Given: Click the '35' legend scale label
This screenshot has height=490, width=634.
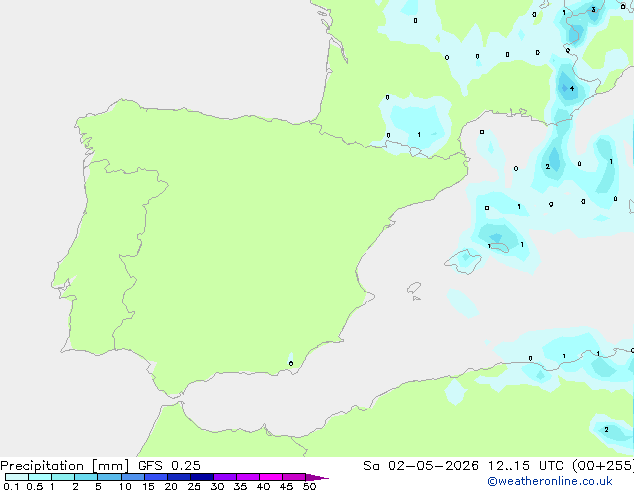Looking at the screenshot, I should [240, 486].
